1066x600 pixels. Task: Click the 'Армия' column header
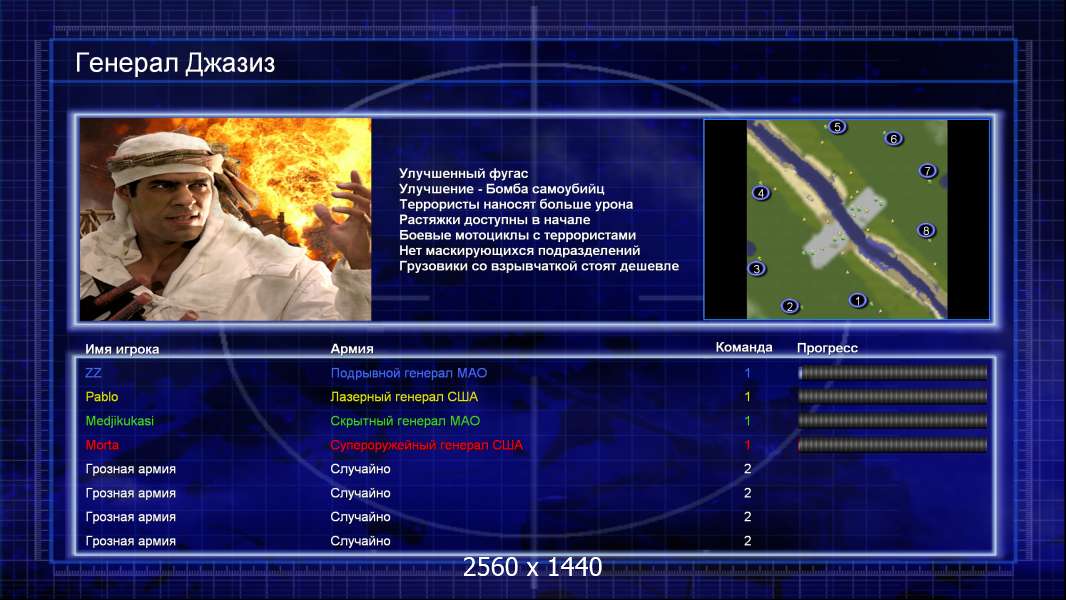[x=351, y=349]
